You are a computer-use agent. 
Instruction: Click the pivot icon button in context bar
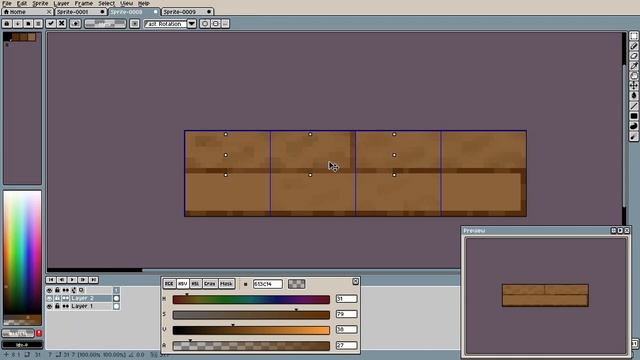click(75, 24)
